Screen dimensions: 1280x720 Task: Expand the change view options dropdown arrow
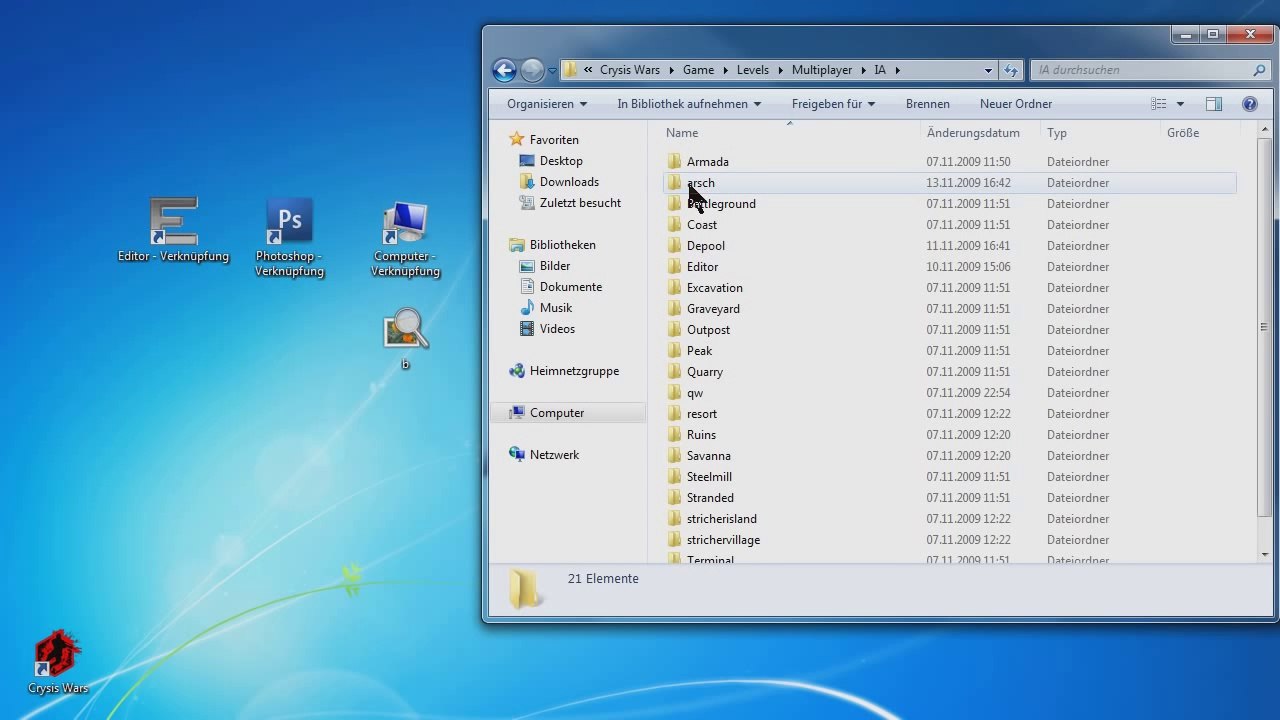point(1180,104)
